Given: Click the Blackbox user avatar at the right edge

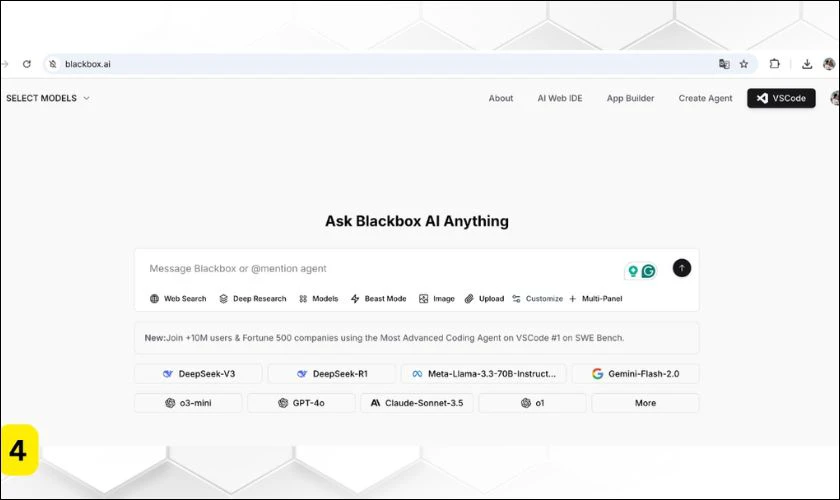Looking at the screenshot, I should [835, 98].
